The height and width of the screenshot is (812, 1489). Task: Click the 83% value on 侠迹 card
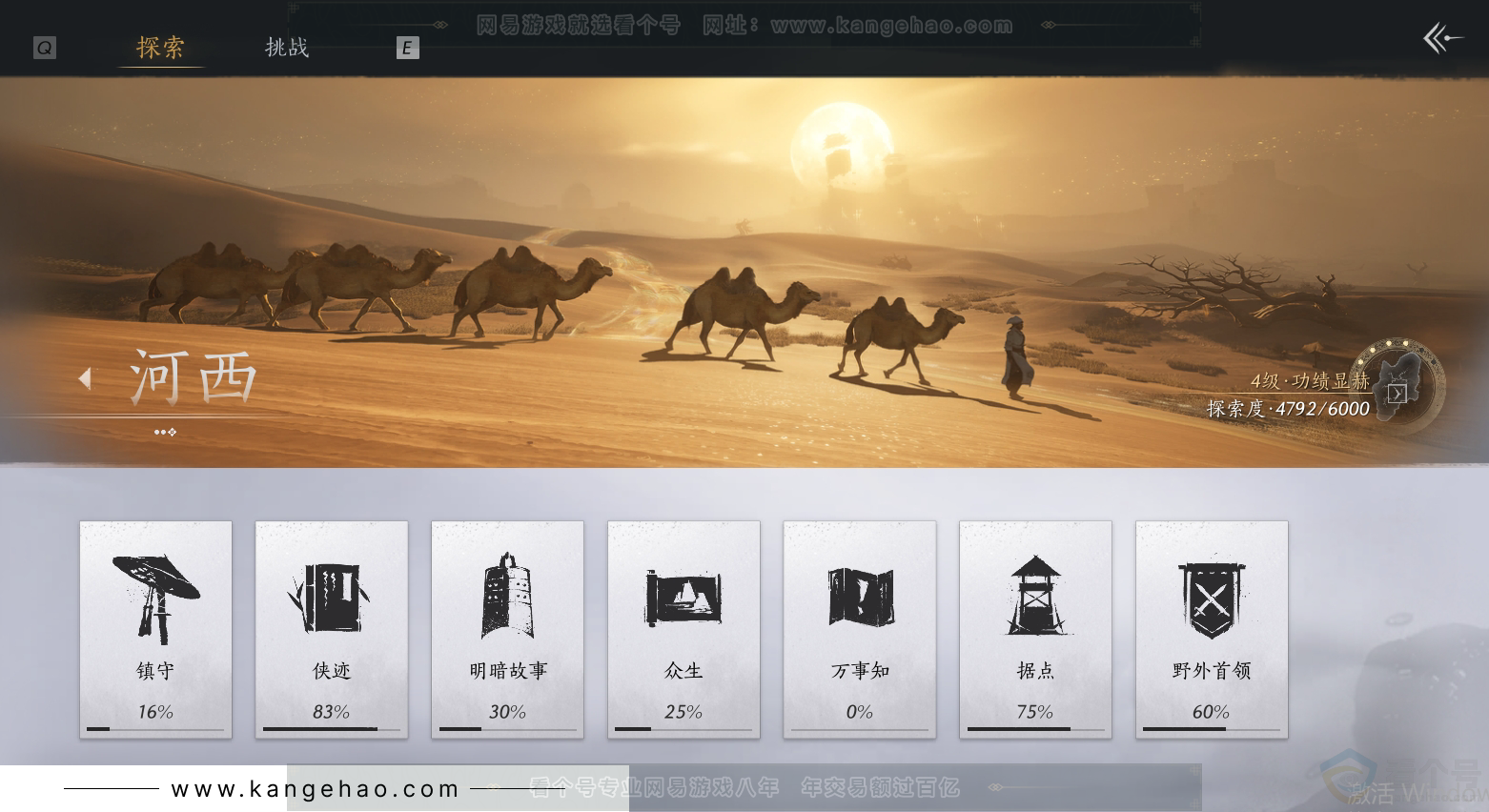point(332,712)
